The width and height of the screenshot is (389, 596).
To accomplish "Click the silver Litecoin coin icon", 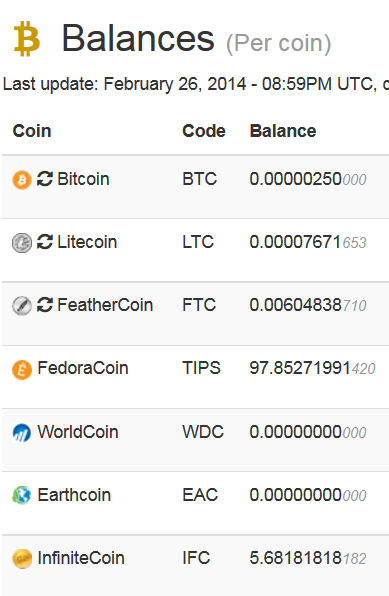I will tap(22, 243).
